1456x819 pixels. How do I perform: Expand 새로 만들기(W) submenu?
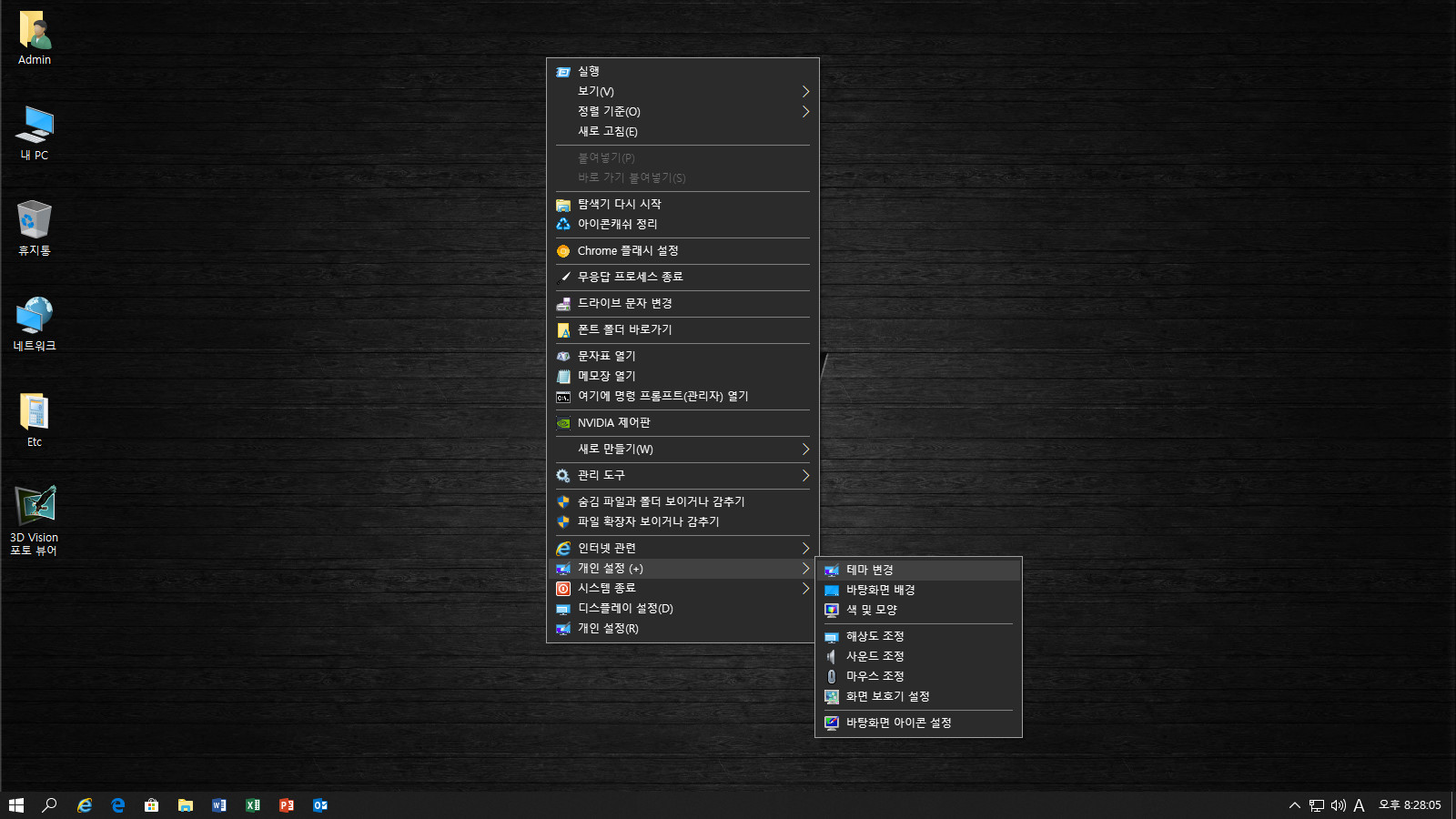[682, 449]
